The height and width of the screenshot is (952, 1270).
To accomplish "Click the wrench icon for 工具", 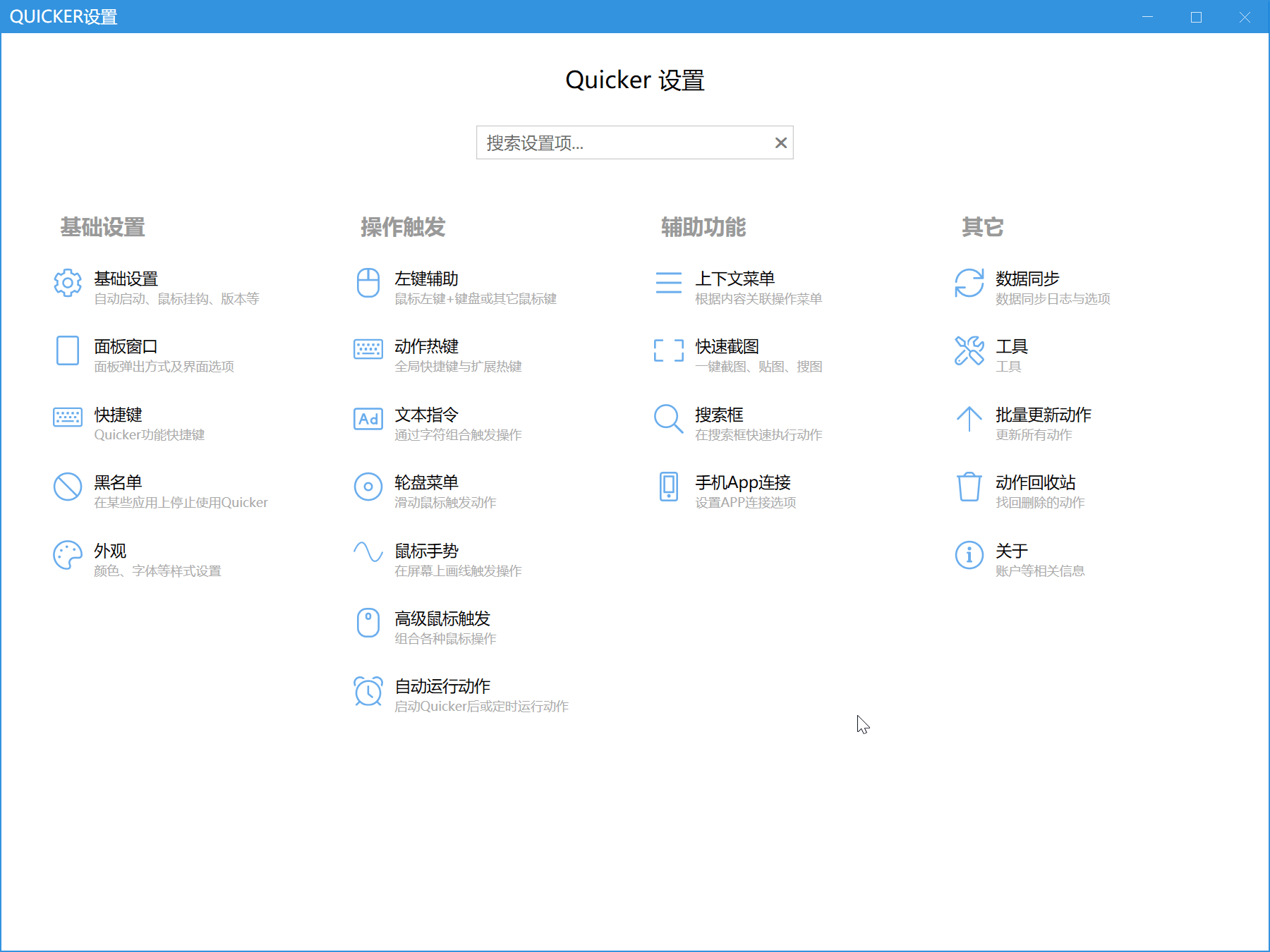I will (x=969, y=350).
